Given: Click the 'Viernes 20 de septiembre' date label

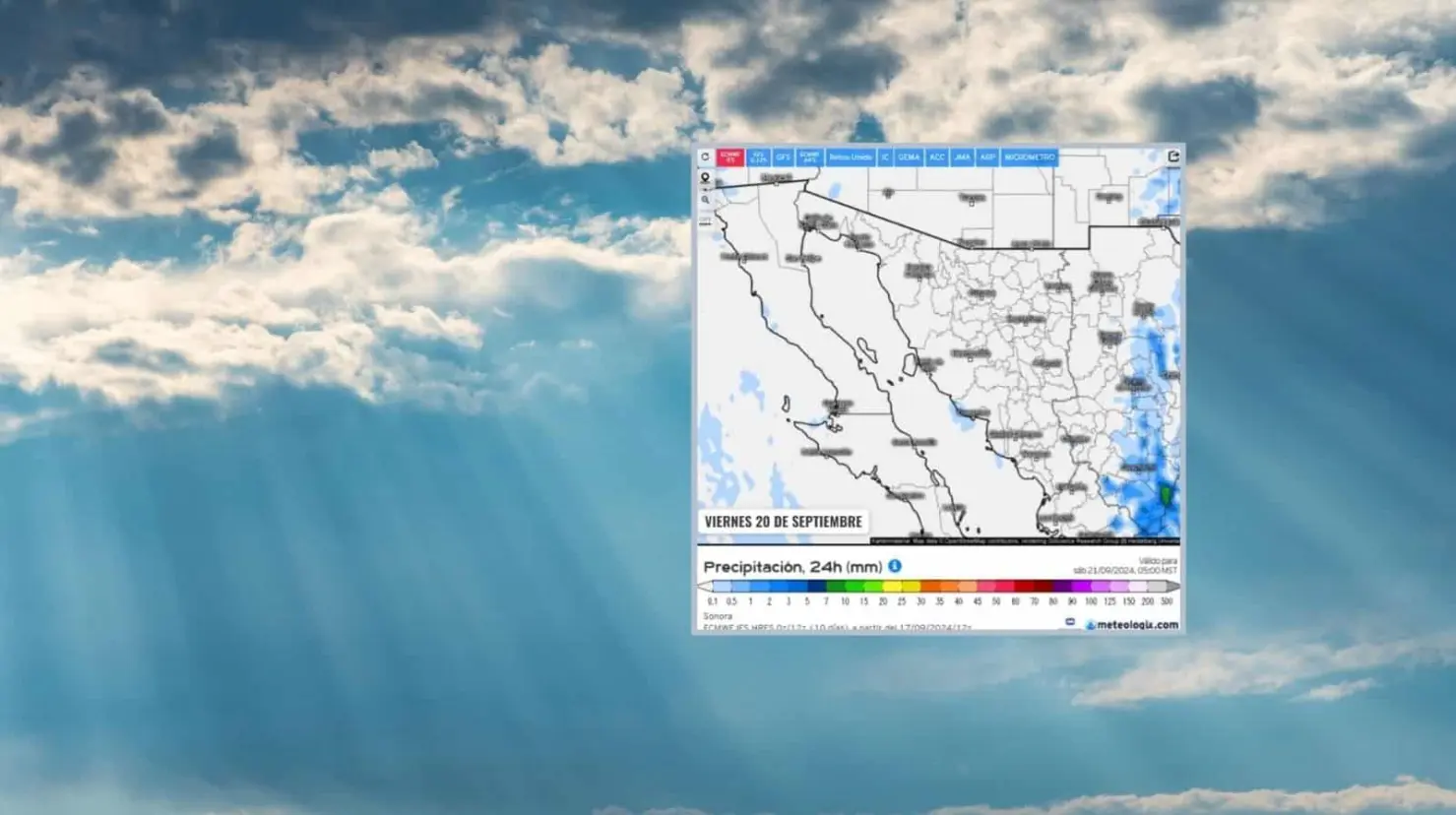Looking at the screenshot, I should pyautogui.click(x=783, y=522).
